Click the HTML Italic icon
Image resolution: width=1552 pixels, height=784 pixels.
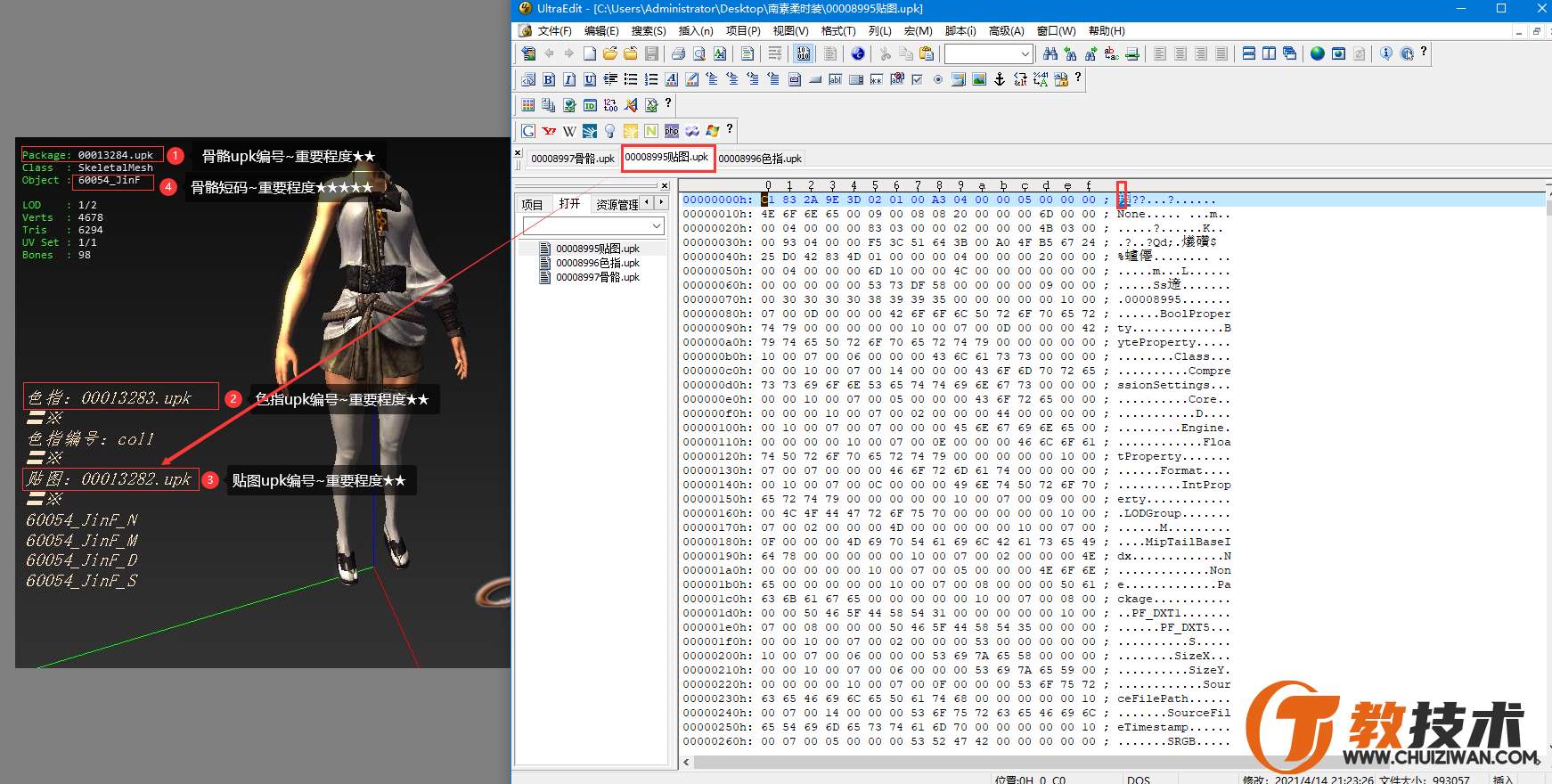(569, 80)
